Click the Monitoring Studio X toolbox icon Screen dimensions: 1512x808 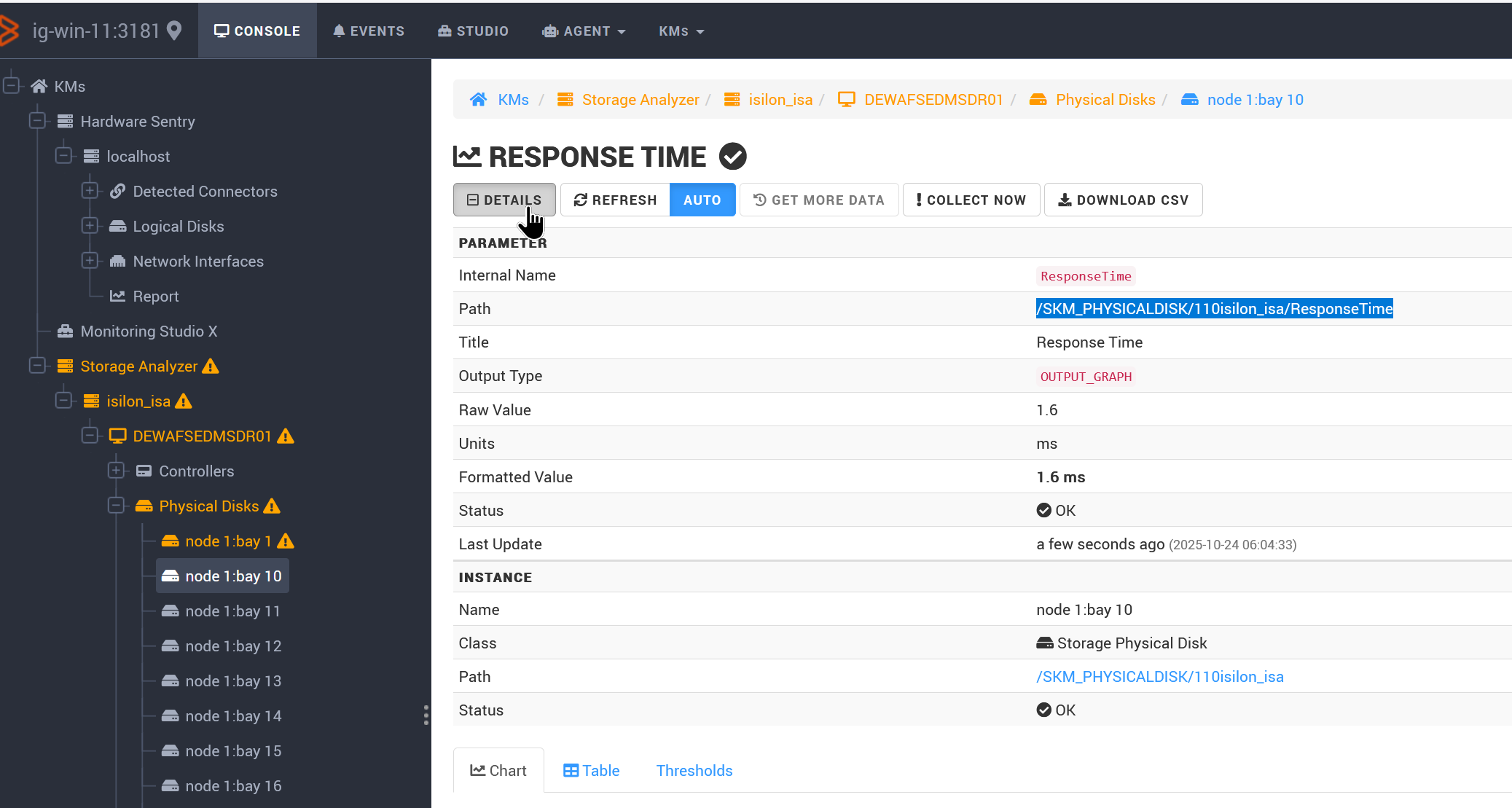point(65,332)
